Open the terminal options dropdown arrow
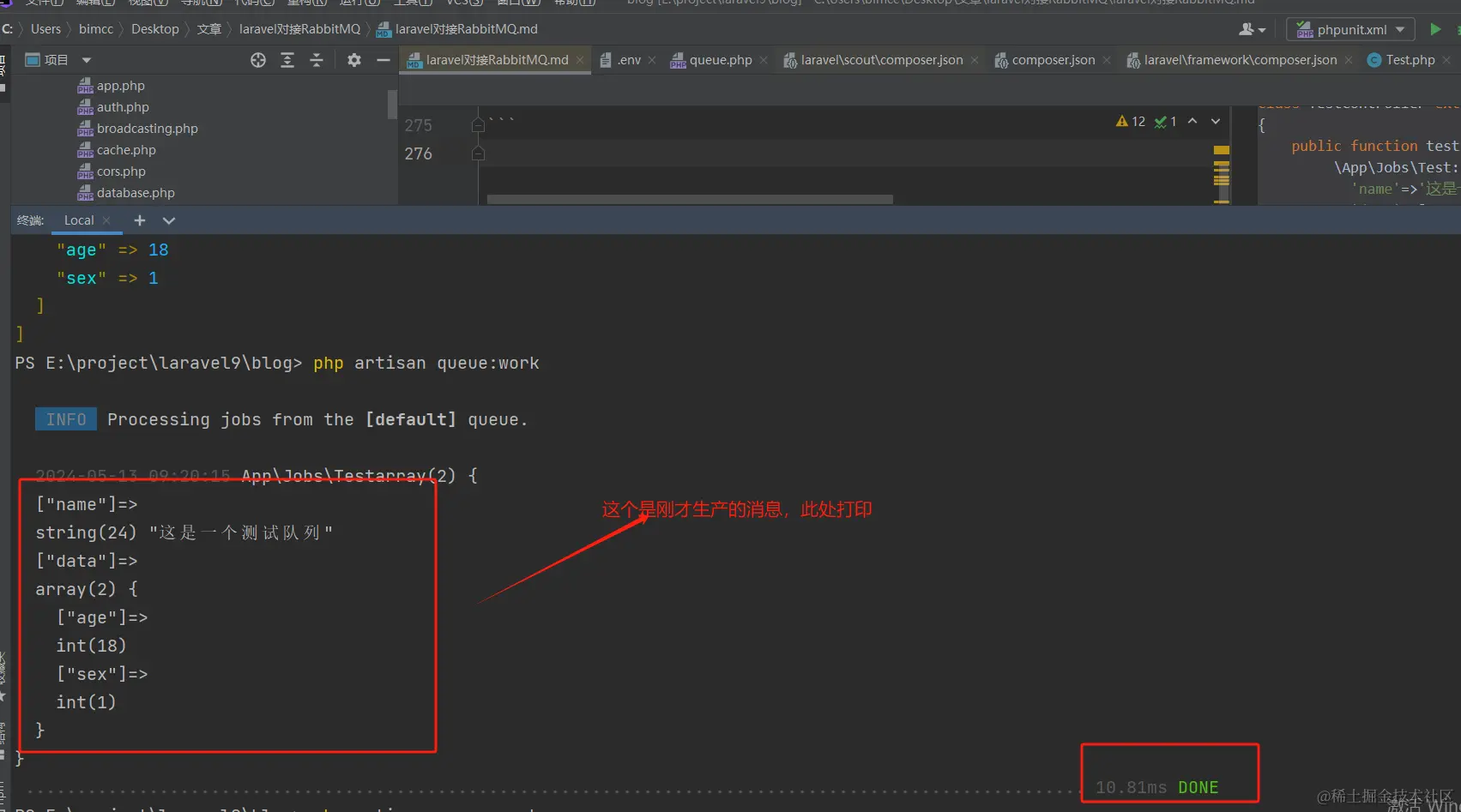This screenshot has width=1461, height=812. 169,220
